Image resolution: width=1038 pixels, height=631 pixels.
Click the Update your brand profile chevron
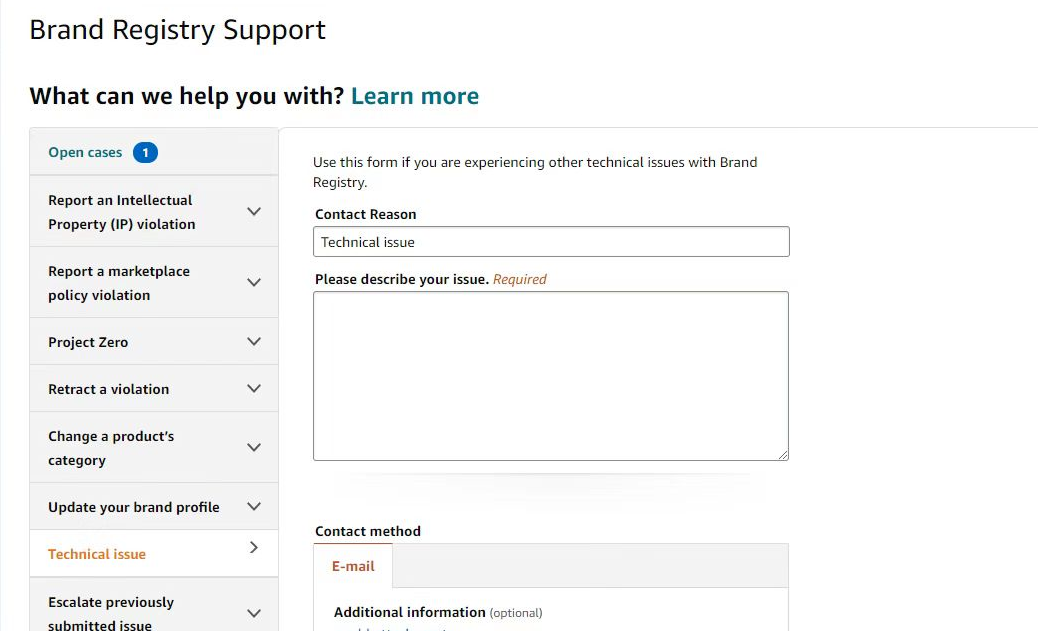click(x=254, y=507)
